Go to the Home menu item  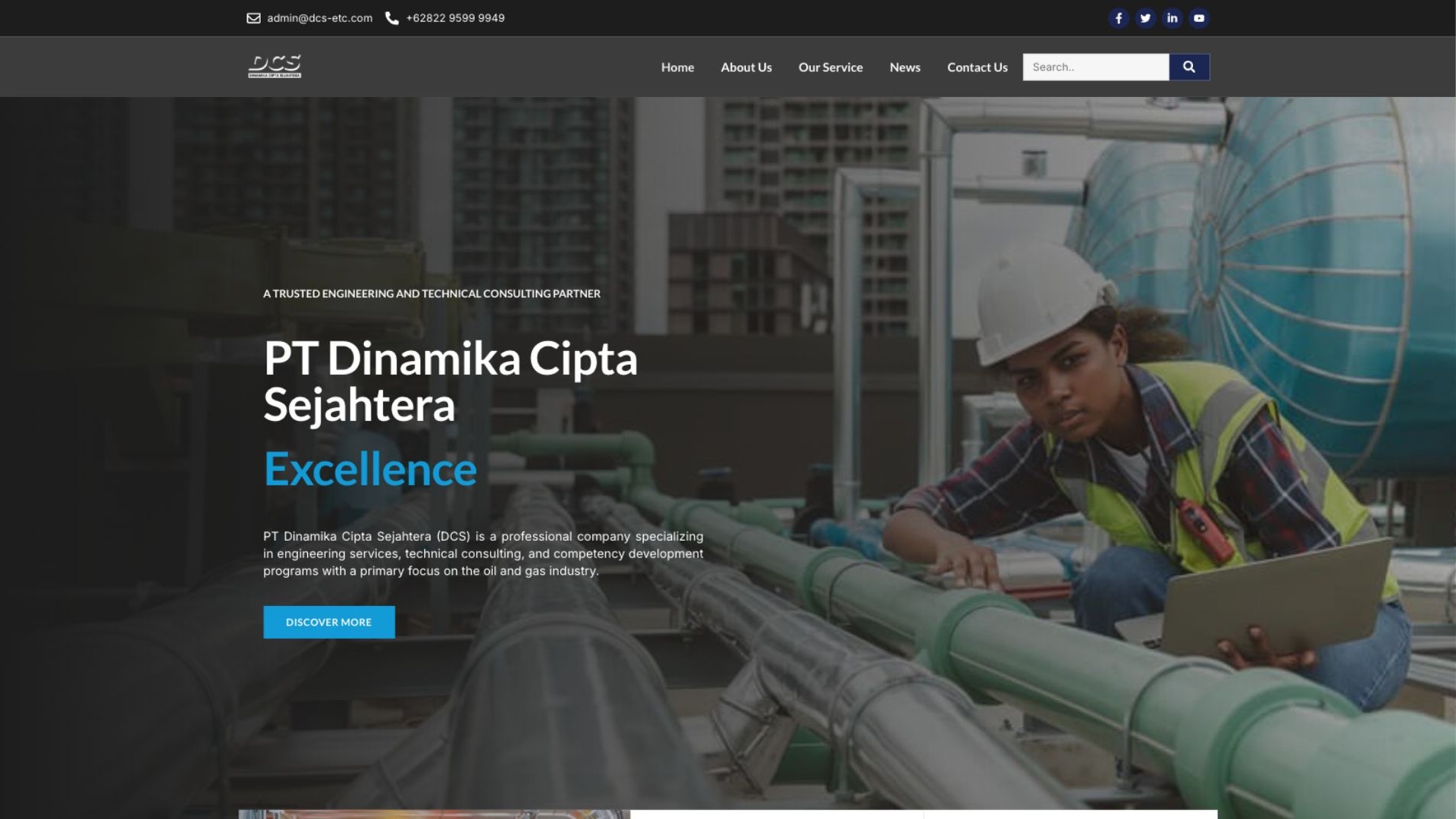(677, 67)
